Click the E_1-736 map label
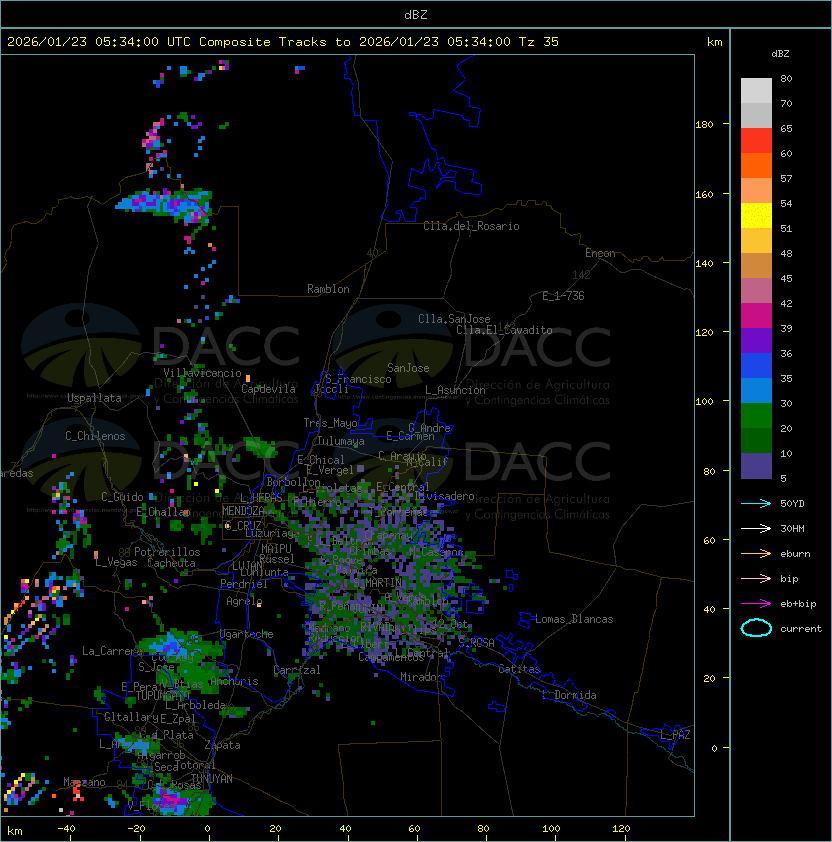This screenshot has height=842, width=832. click(x=563, y=296)
